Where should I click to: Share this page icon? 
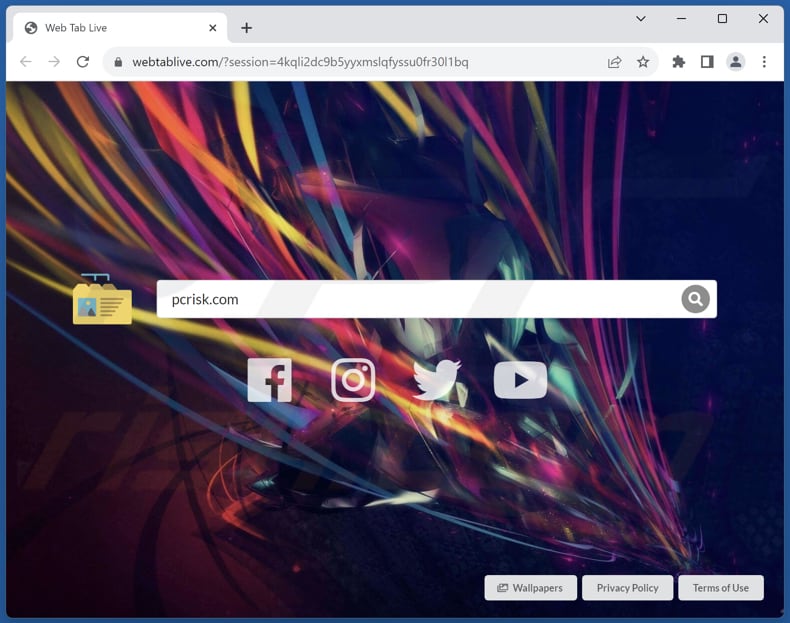(614, 62)
